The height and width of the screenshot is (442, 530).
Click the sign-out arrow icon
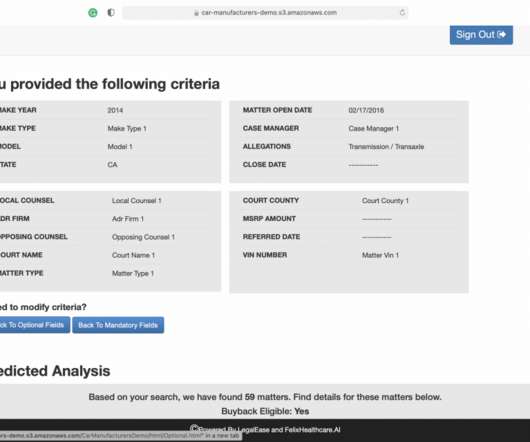coord(502,34)
